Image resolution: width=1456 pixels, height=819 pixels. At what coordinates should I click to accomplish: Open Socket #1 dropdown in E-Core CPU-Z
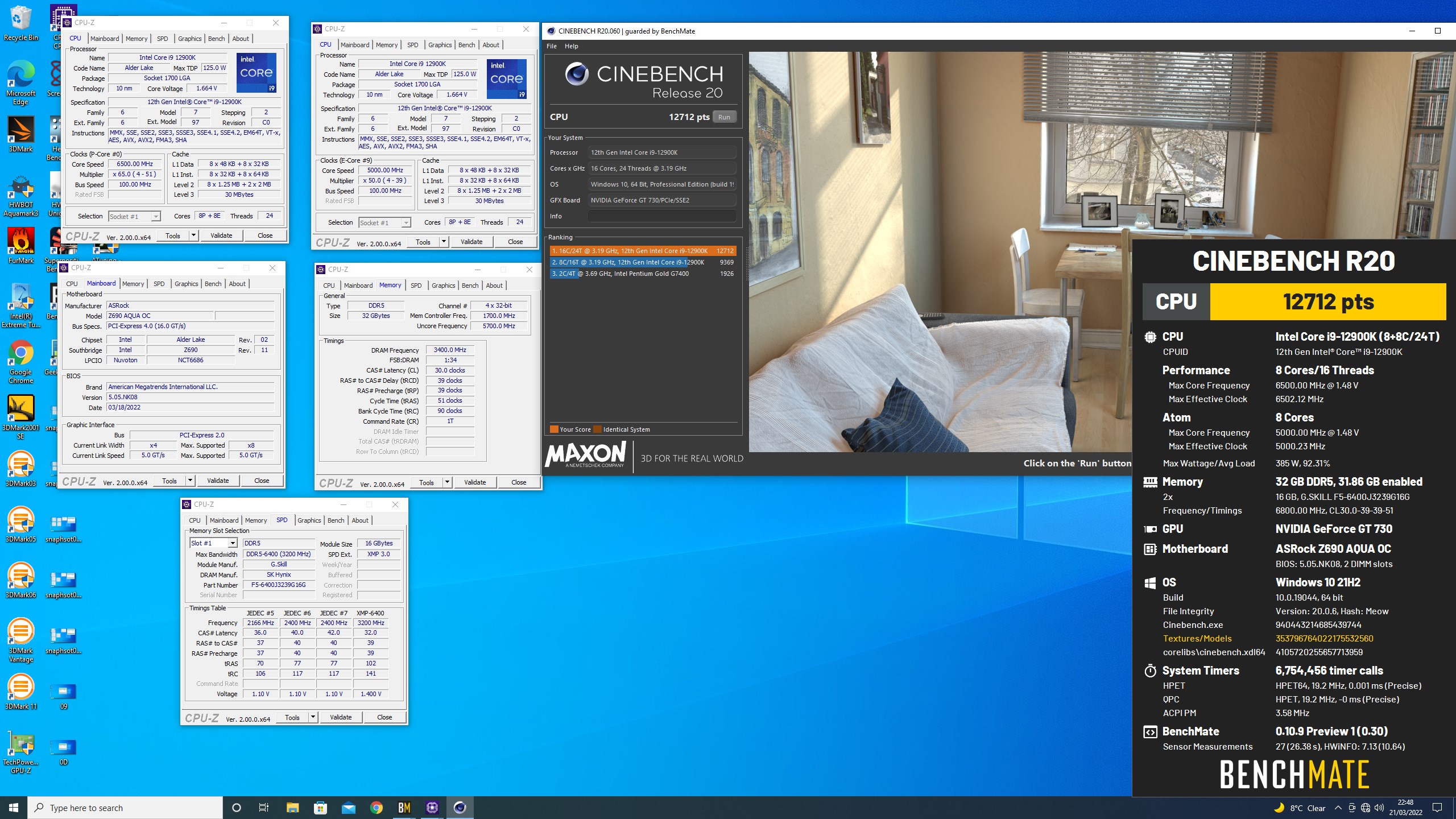(x=385, y=223)
